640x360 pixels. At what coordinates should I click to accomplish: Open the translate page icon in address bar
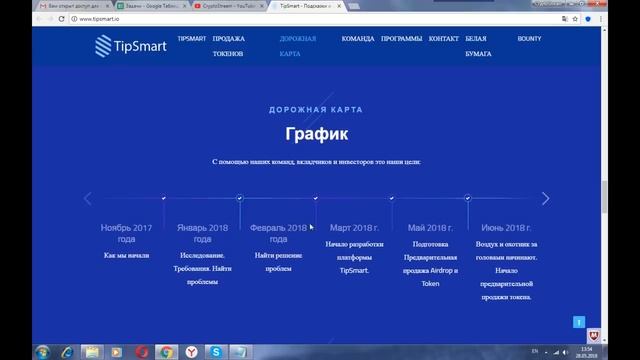(564, 19)
